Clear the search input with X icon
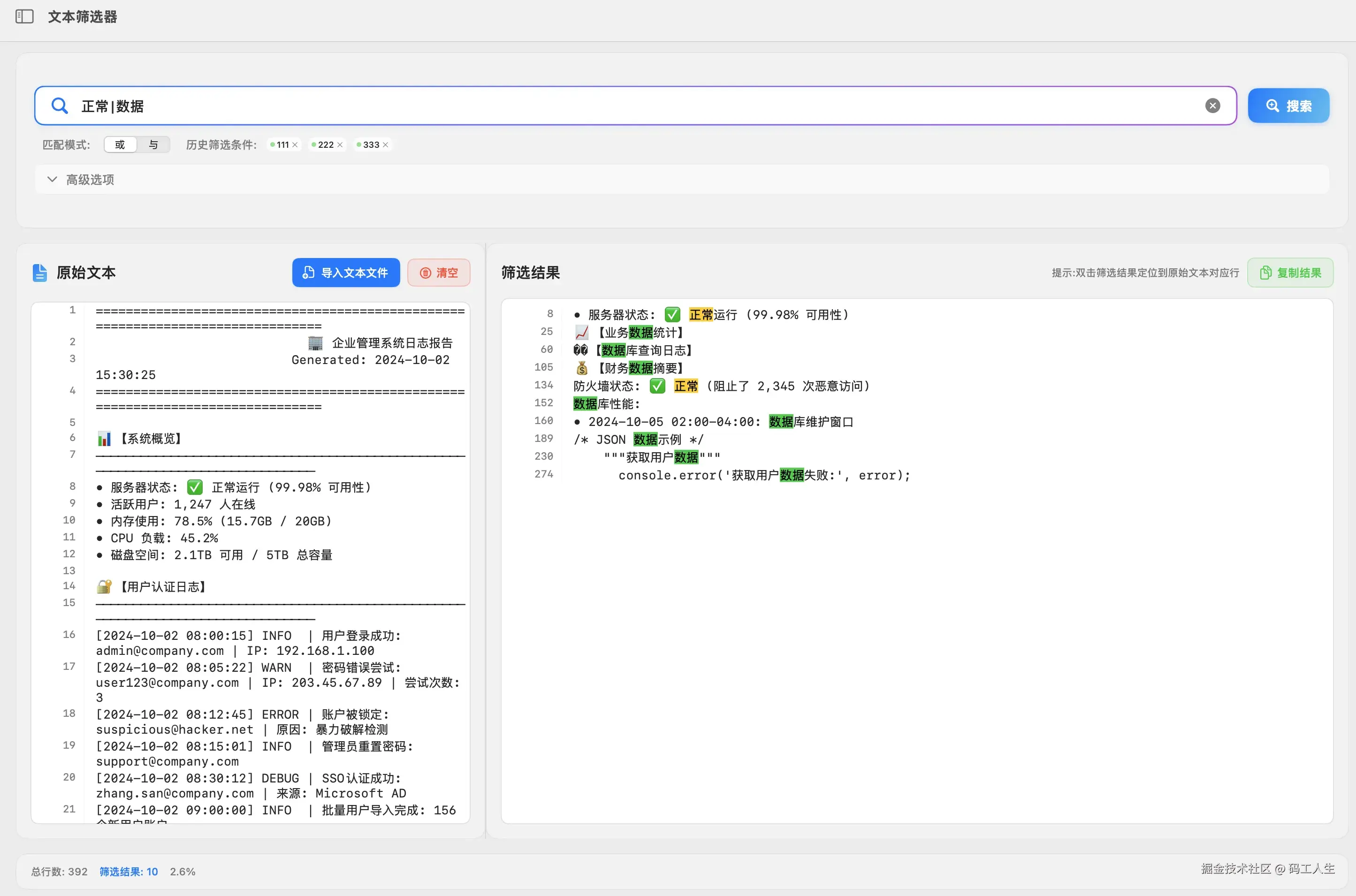The height and width of the screenshot is (896, 1356). pos(1212,106)
